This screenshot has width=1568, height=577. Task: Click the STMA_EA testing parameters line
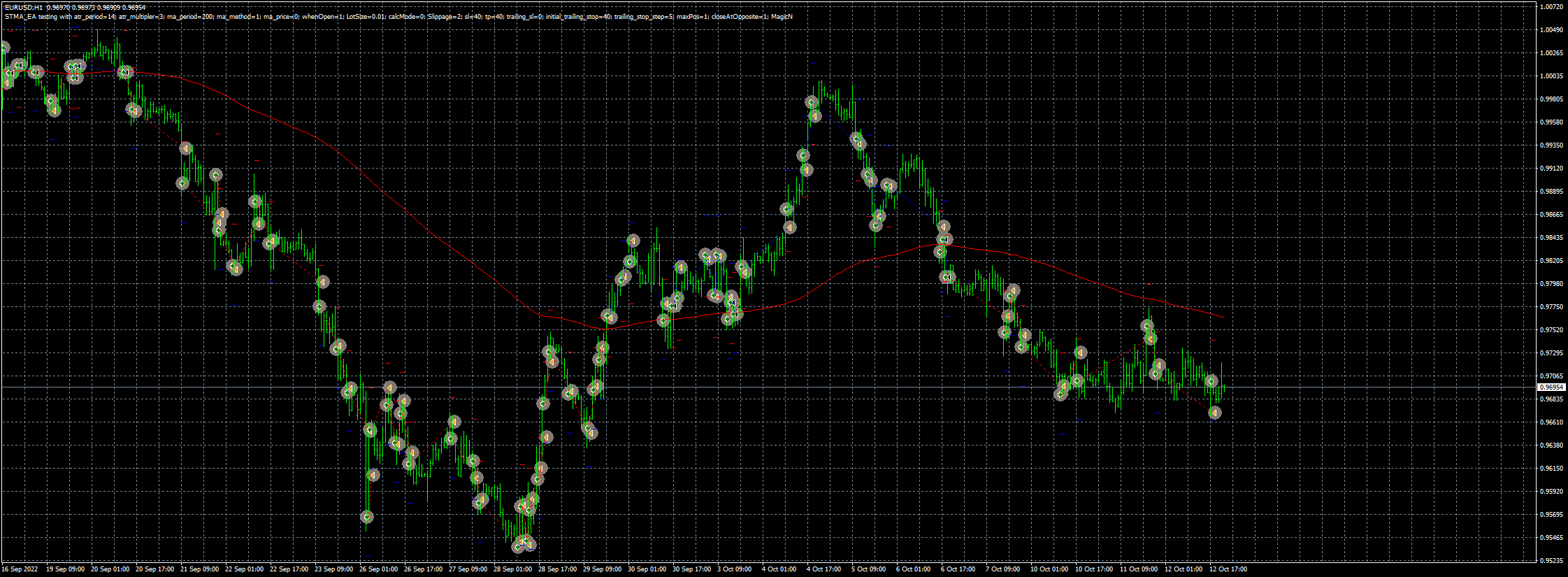tap(398, 16)
